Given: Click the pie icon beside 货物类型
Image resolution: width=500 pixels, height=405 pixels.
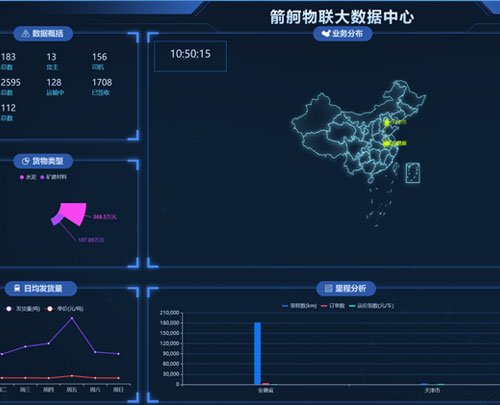Looking at the screenshot, I should pos(26,161).
